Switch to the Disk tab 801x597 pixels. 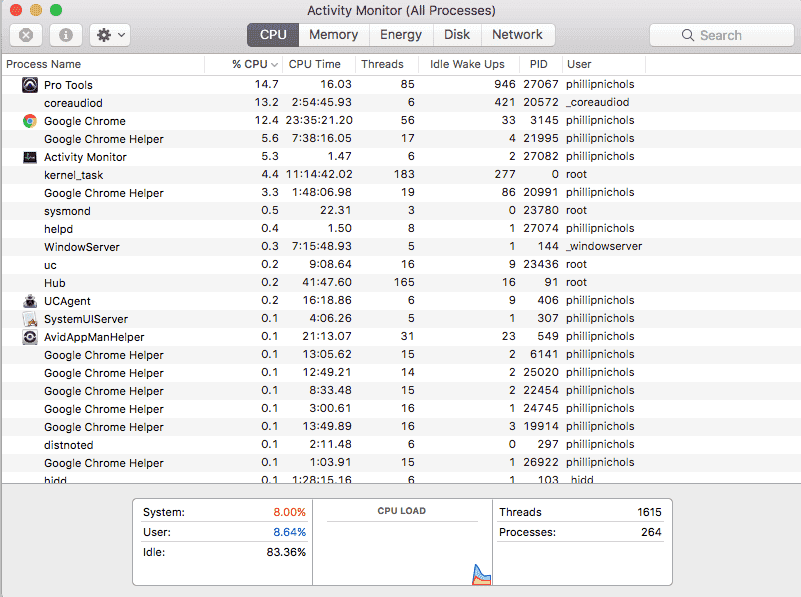click(x=457, y=35)
